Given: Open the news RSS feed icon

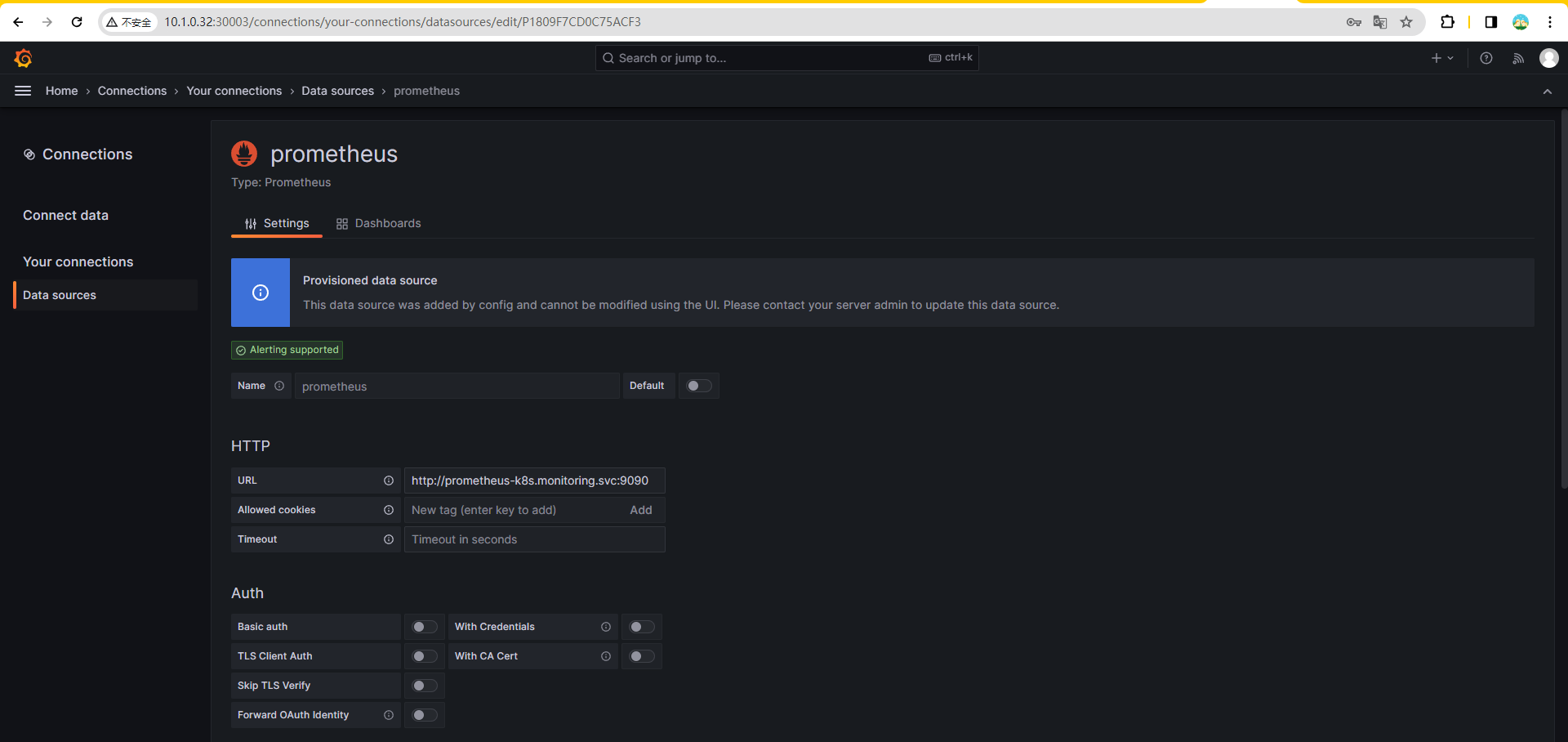Looking at the screenshot, I should [1518, 58].
